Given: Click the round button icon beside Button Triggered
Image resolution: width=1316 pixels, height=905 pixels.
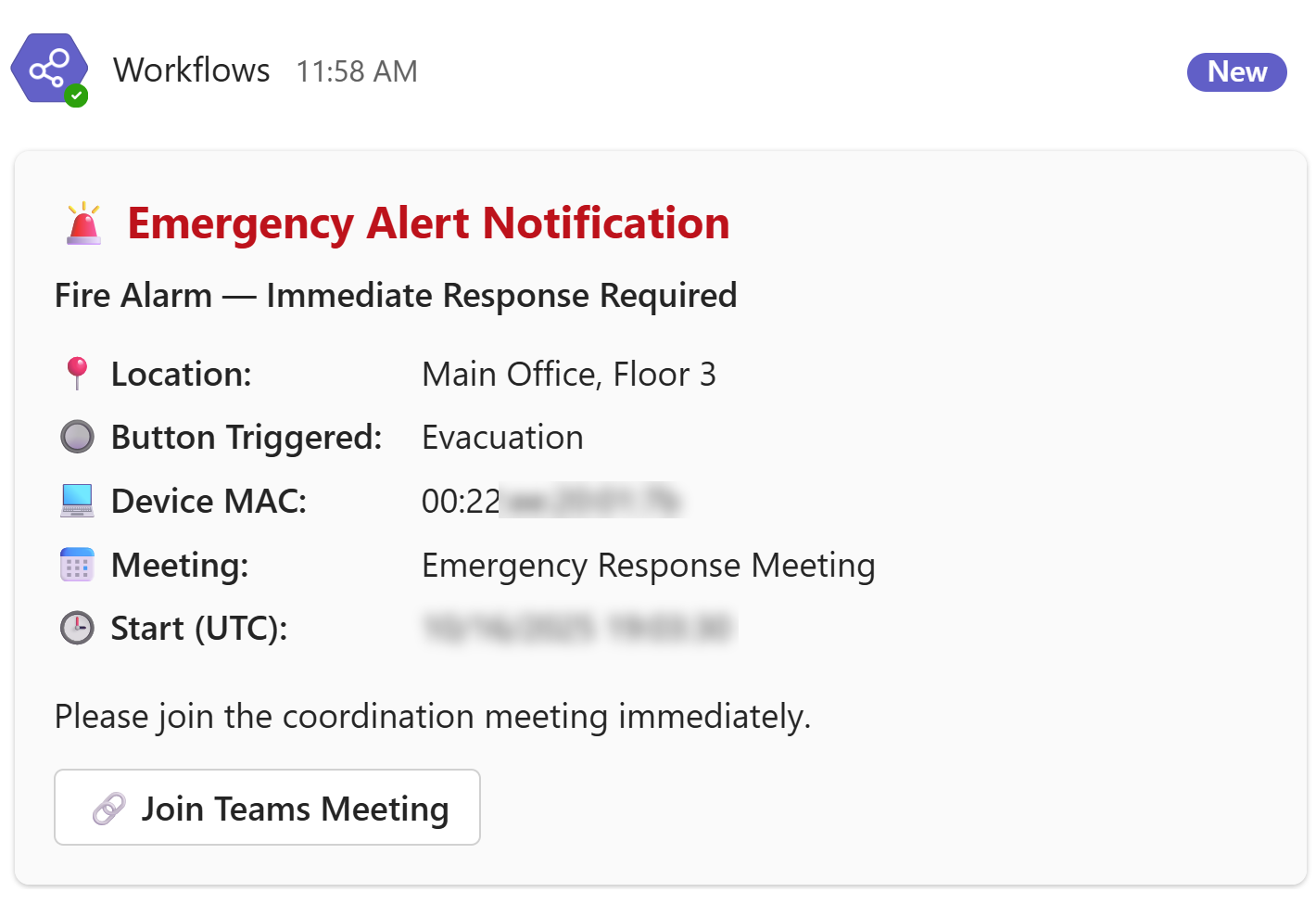Looking at the screenshot, I should tap(77, 437).
